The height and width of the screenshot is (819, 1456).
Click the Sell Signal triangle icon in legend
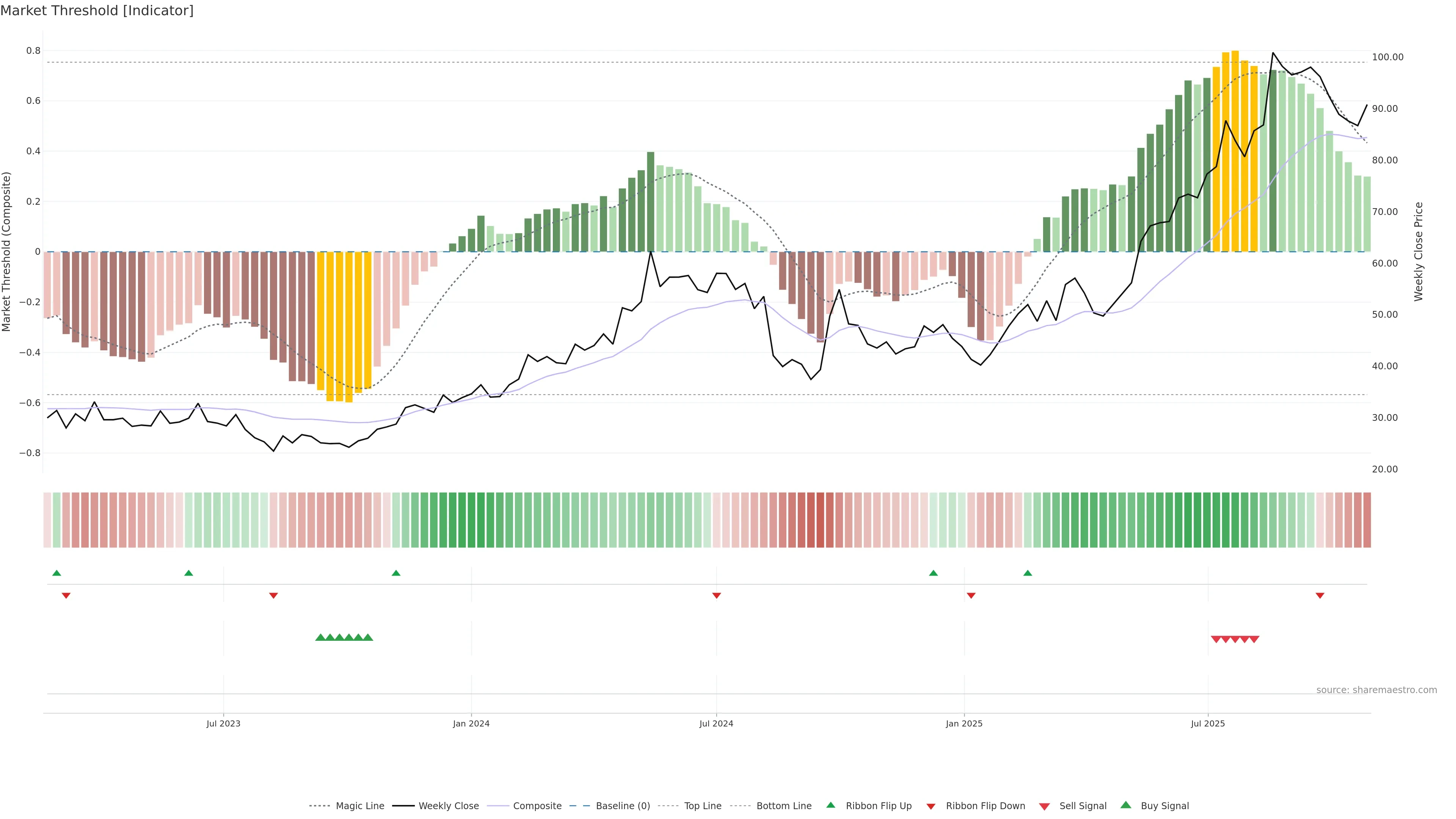1045,806
